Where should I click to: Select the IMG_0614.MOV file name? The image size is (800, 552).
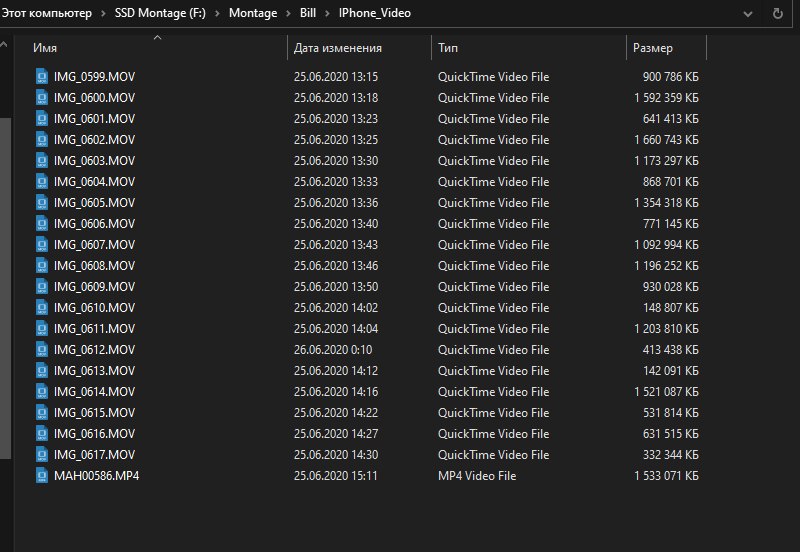94,392
